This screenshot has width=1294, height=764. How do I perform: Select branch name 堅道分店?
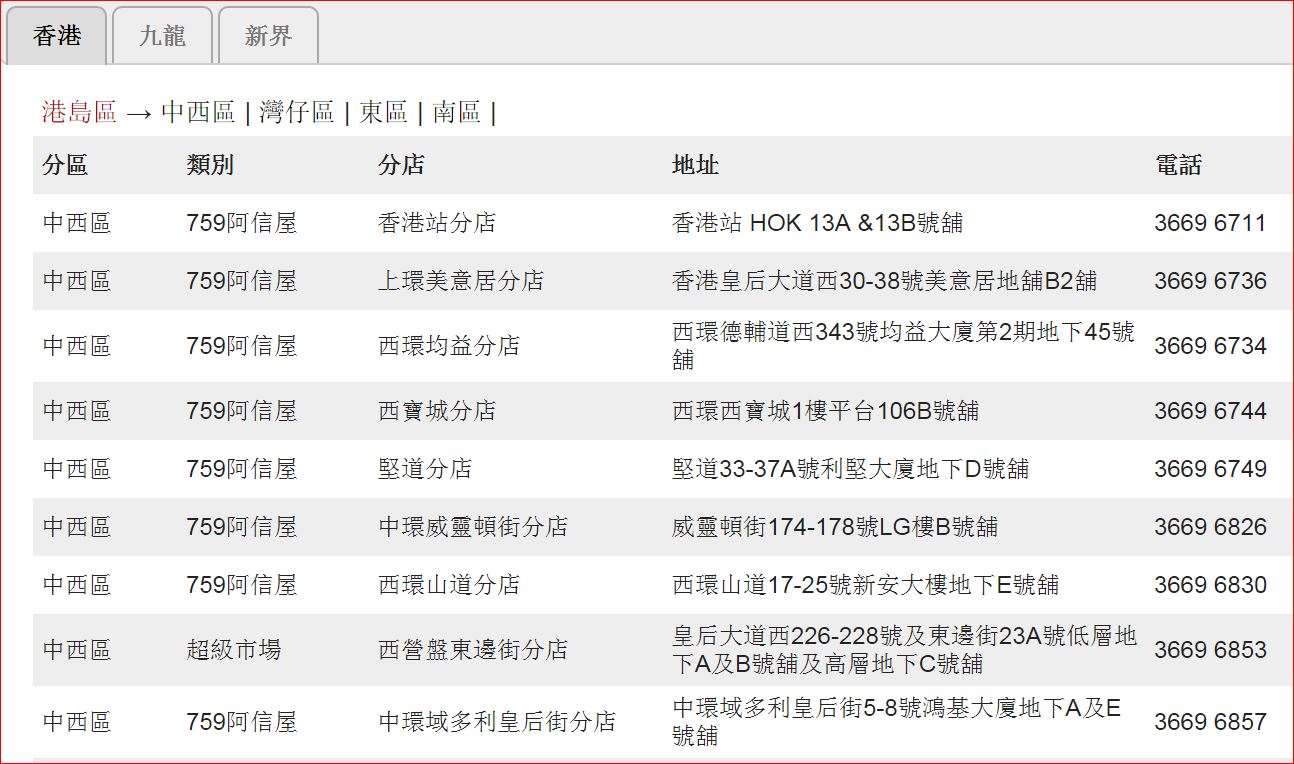pyautogui.click(x=425, y=469)
